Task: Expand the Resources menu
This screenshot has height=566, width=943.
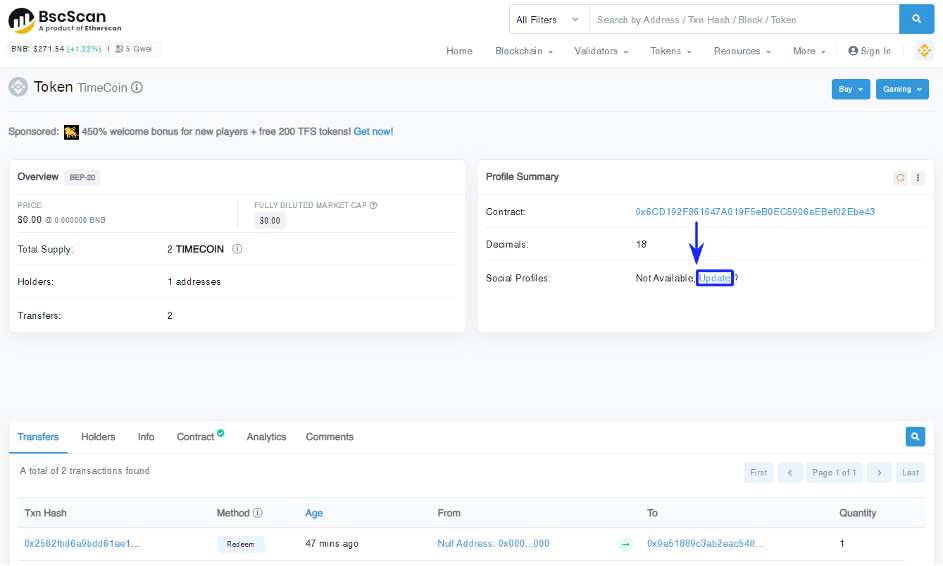Action: 742,51
